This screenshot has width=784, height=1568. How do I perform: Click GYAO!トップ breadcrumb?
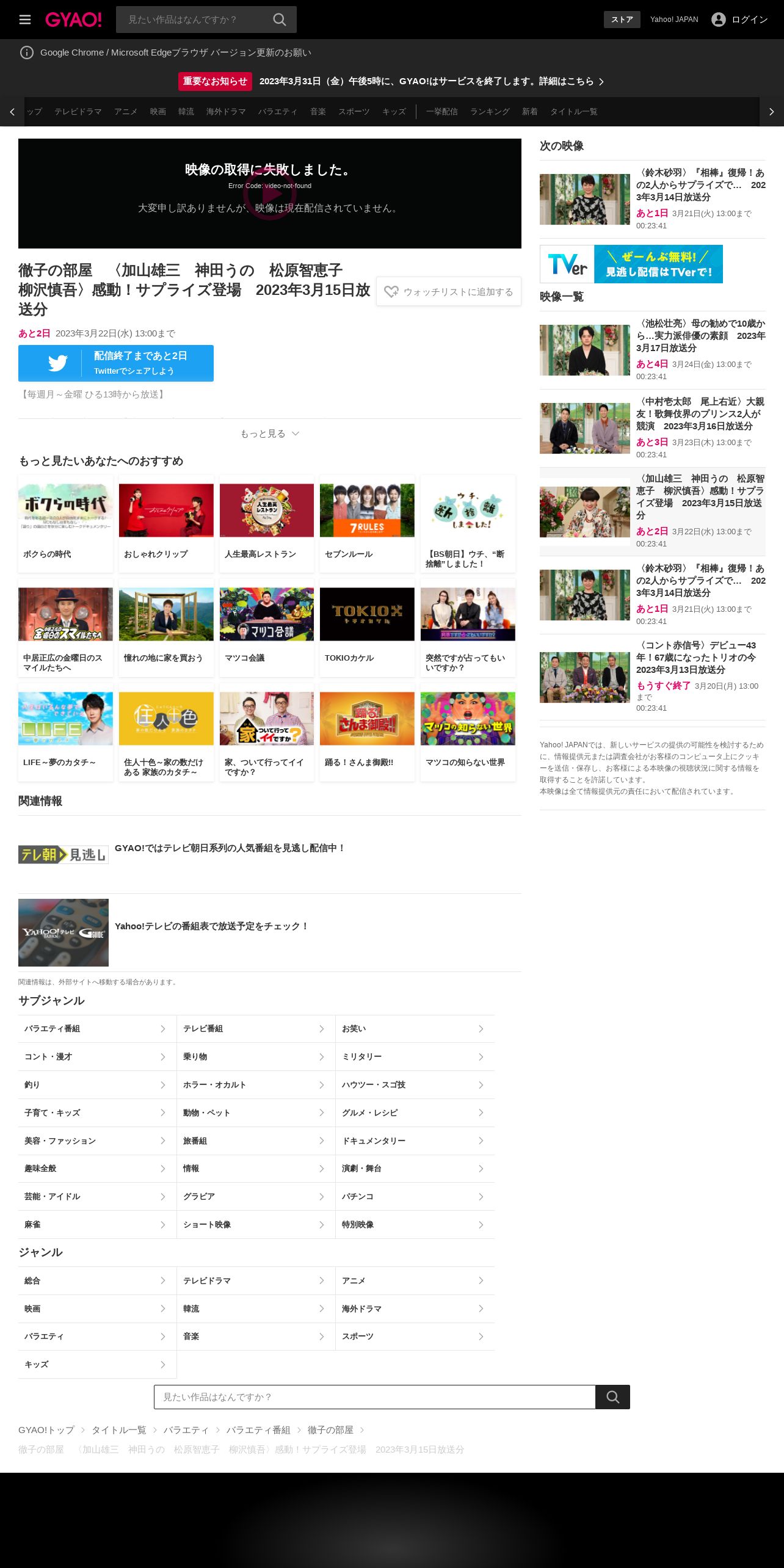[x=46, y=1430]
